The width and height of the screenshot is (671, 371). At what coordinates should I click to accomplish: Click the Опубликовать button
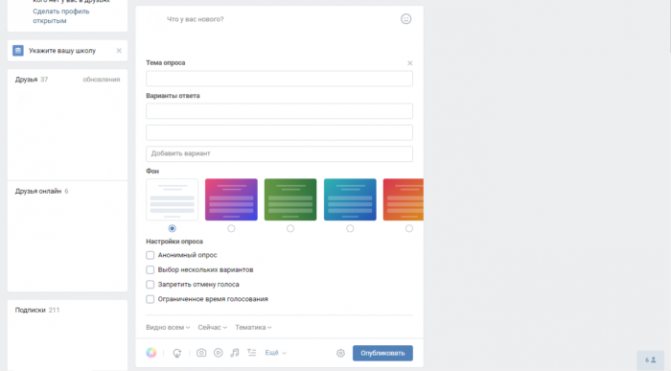pyautogui.click(x=383, y=353)
